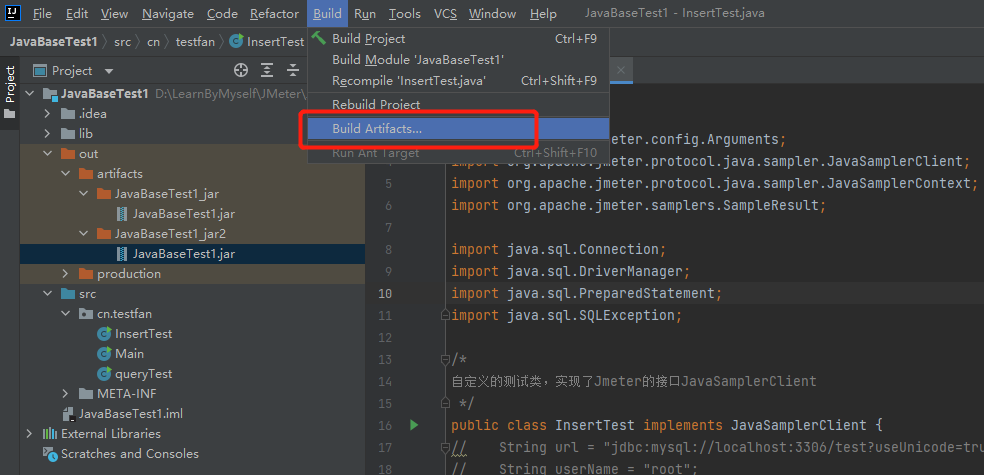This screenshot has width=984, height=475.
Task: Open the Navigate menu
Action: [168, 13]
